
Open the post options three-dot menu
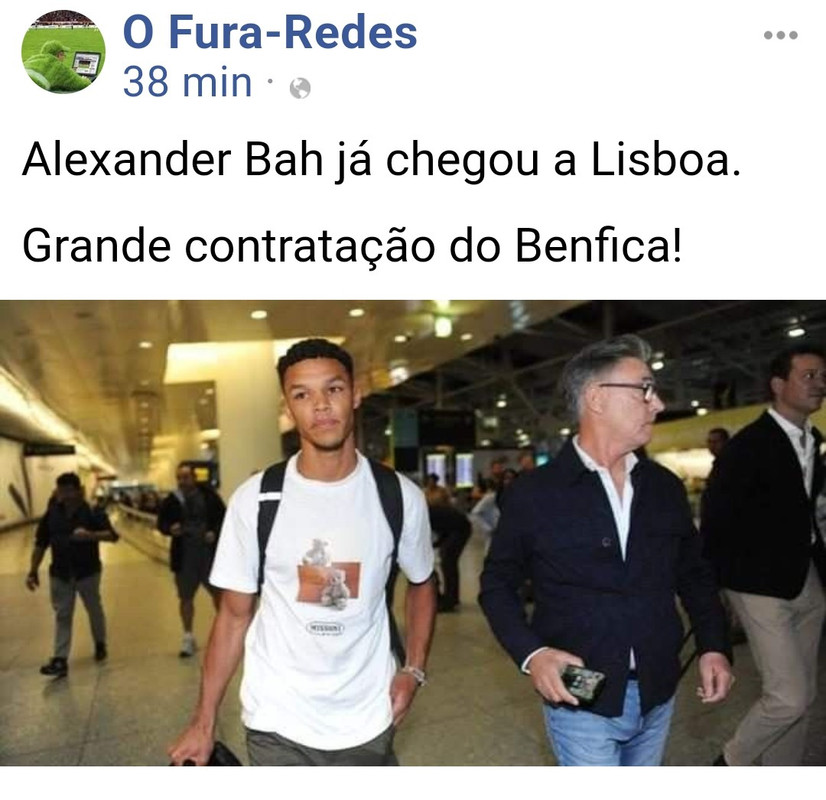tap(781, 35)
